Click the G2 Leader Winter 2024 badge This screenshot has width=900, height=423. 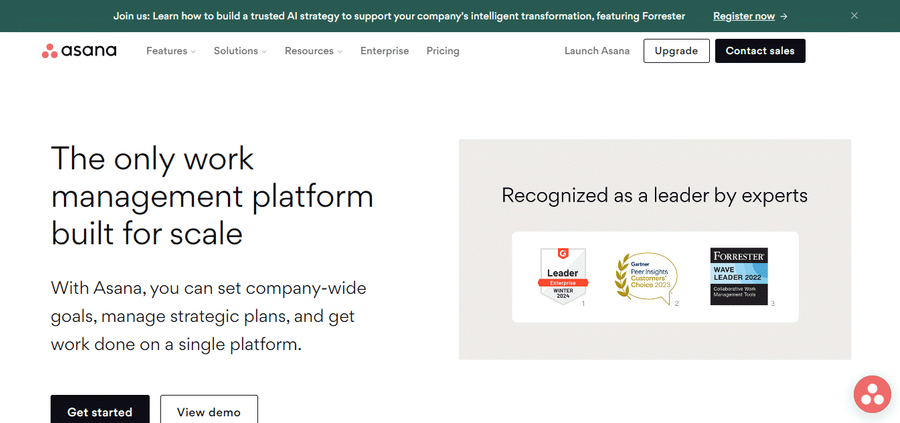pos(562,275)
